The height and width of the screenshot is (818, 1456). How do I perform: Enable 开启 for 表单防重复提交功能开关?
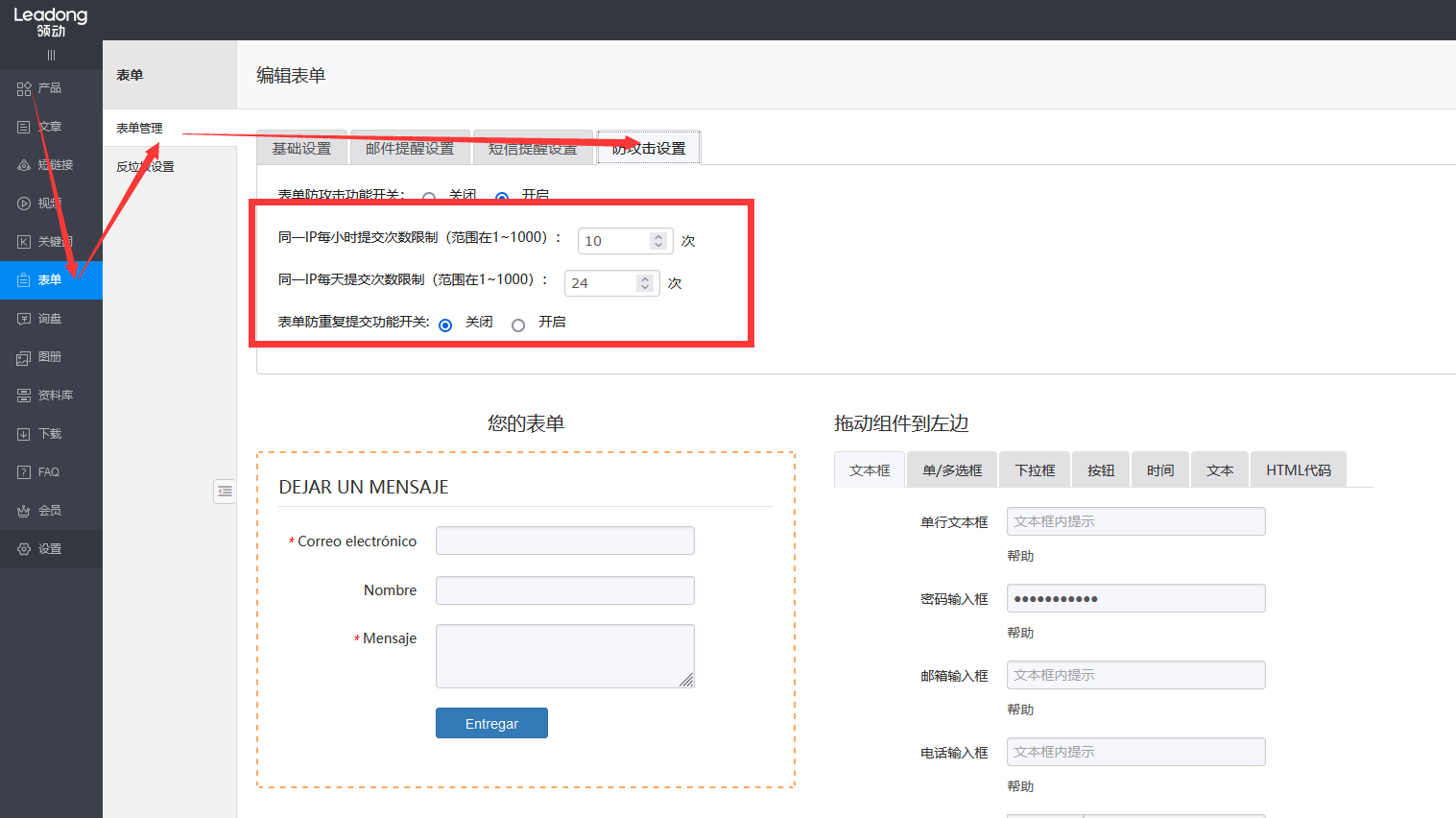click(518, 325)
